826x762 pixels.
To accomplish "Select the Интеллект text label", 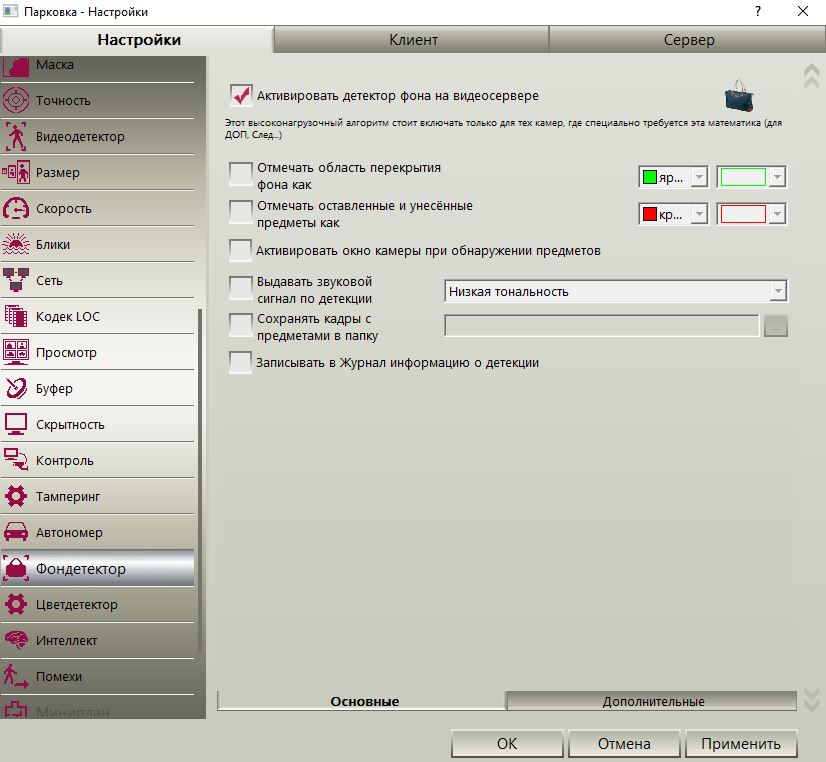I will [66, 640].
